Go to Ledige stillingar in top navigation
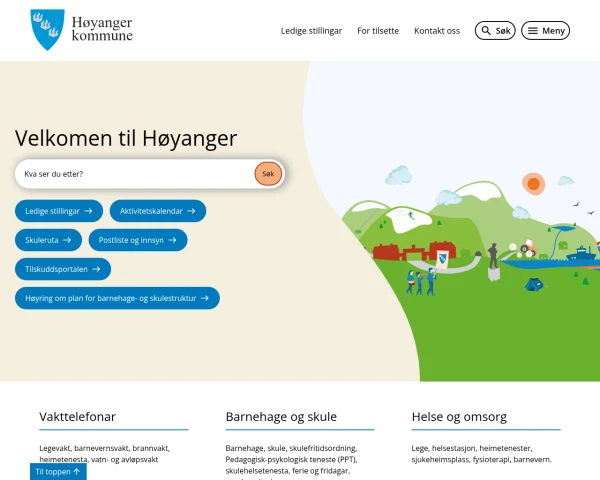 click(311, 31)
